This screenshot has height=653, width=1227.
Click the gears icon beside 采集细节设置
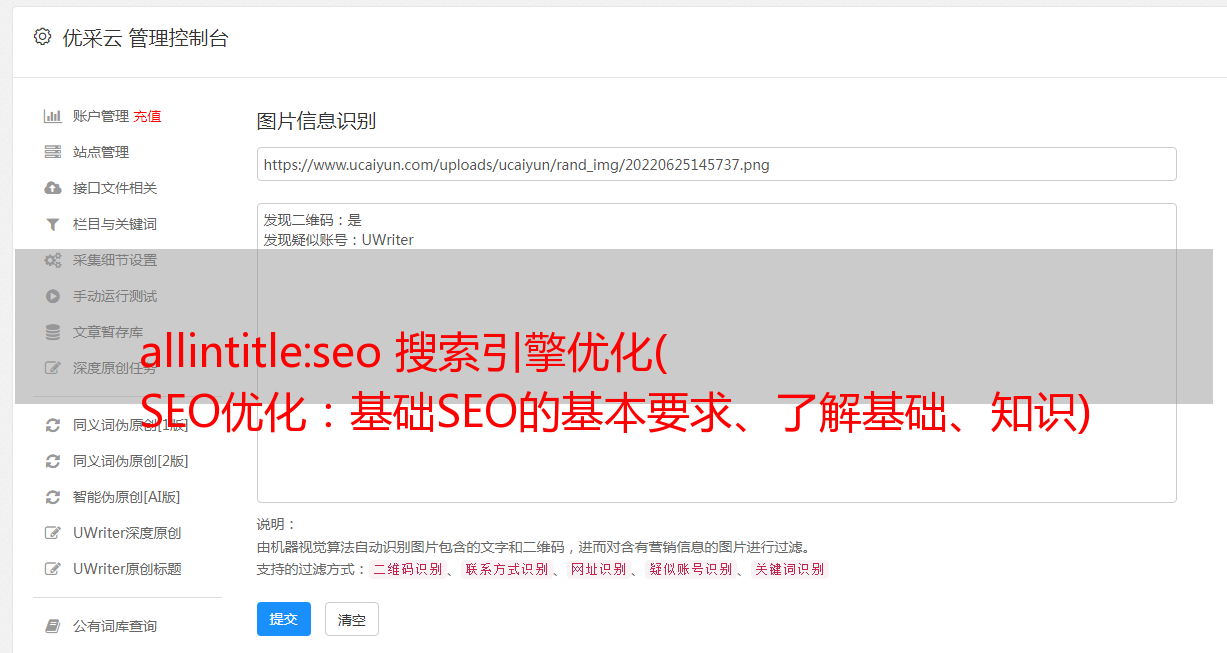pyautogui.click(x=53, y=260)
